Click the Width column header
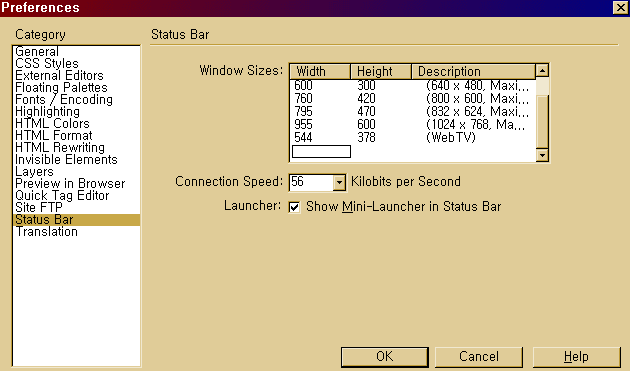 click(320, 72)
